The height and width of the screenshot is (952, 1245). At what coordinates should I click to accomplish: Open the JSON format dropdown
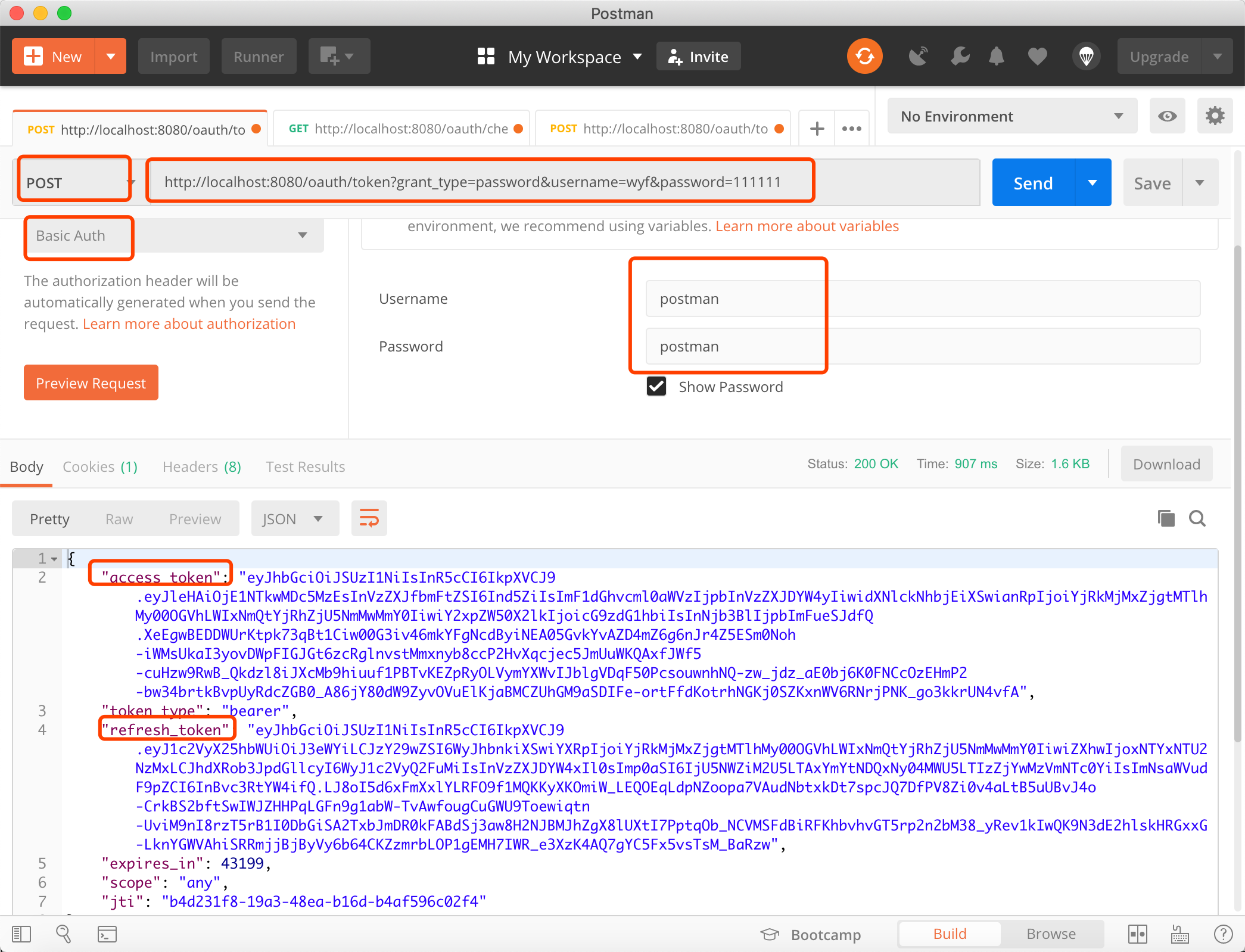pyautogui.click(x=294, y=518)
